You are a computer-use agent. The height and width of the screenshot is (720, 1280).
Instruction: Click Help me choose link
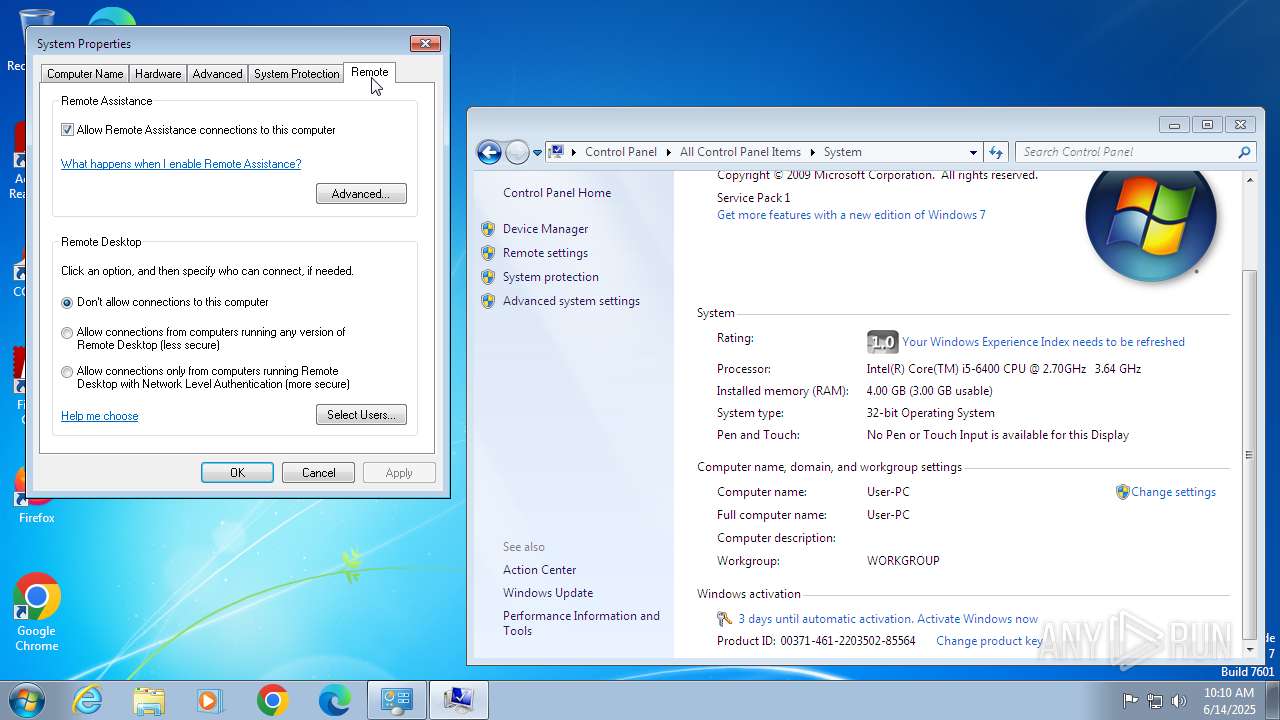[100, 416]
